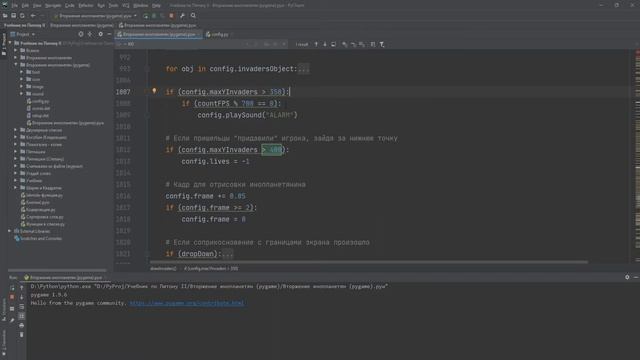Click the filter funnel icon in the search bar
The height and width of the screenshot is (360, 640).
pyautogui.click(x=382, y=44)
